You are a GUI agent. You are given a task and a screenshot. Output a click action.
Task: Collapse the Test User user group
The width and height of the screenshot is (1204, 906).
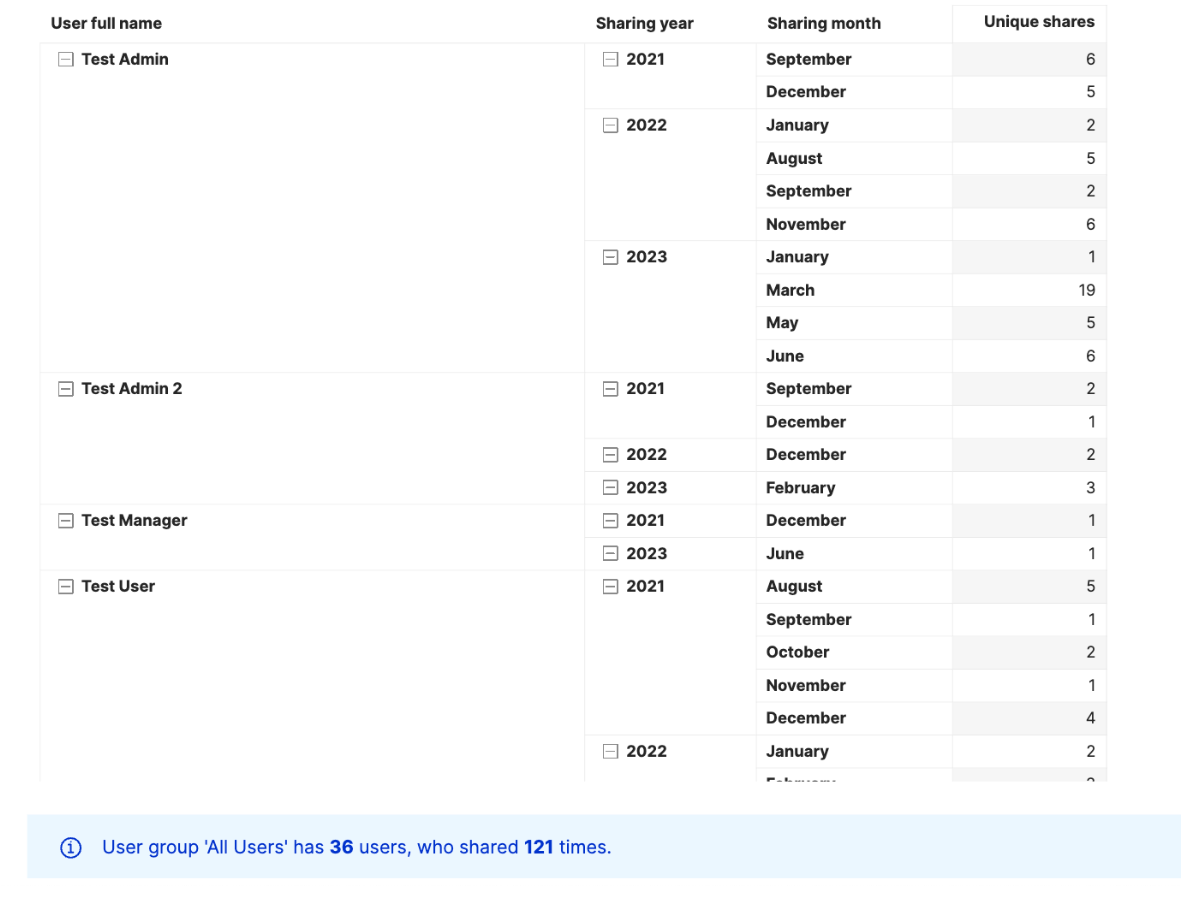[66, 587]
